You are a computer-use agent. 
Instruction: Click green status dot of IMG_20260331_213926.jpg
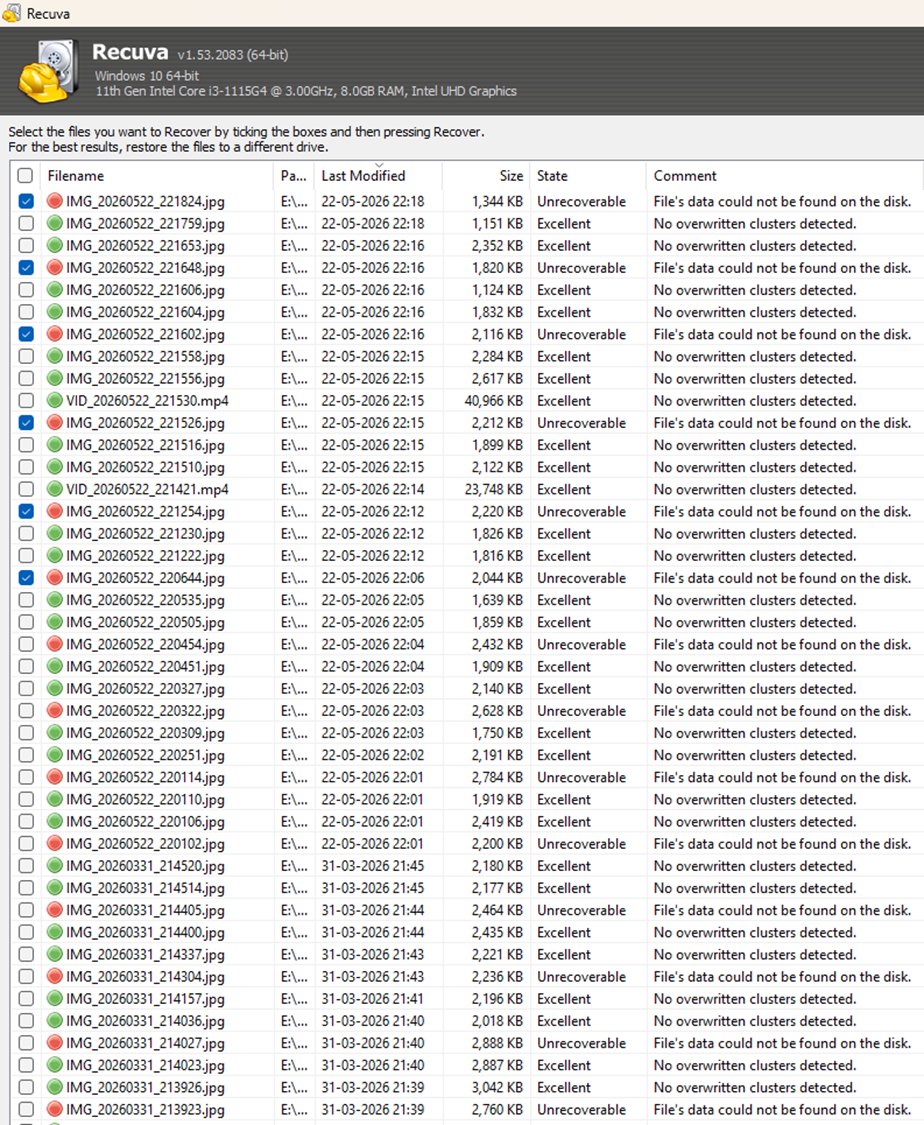pyautogui.click(x=55, y=1088)
